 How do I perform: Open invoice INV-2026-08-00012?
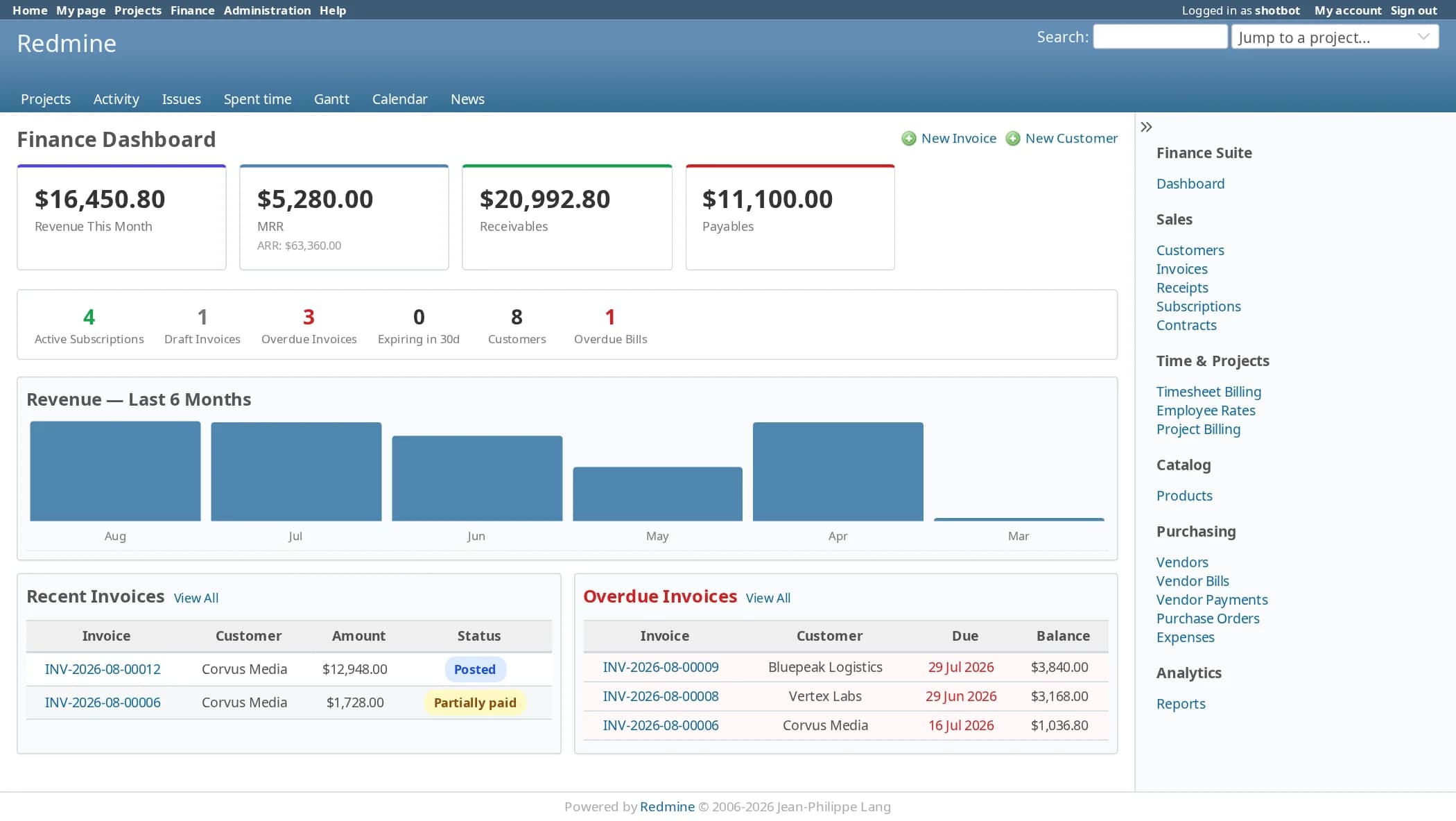pos(103,669)
